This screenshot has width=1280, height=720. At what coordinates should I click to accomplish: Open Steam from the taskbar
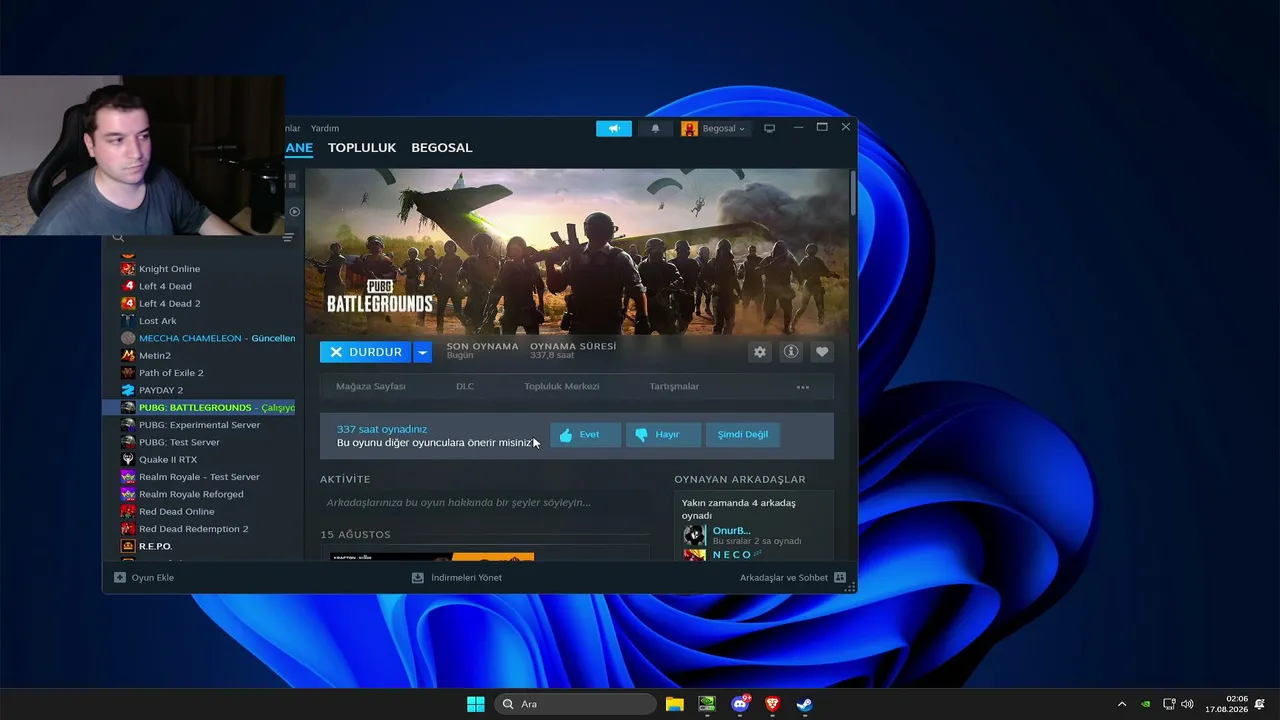pyautogui.click(x=804, y=704)
